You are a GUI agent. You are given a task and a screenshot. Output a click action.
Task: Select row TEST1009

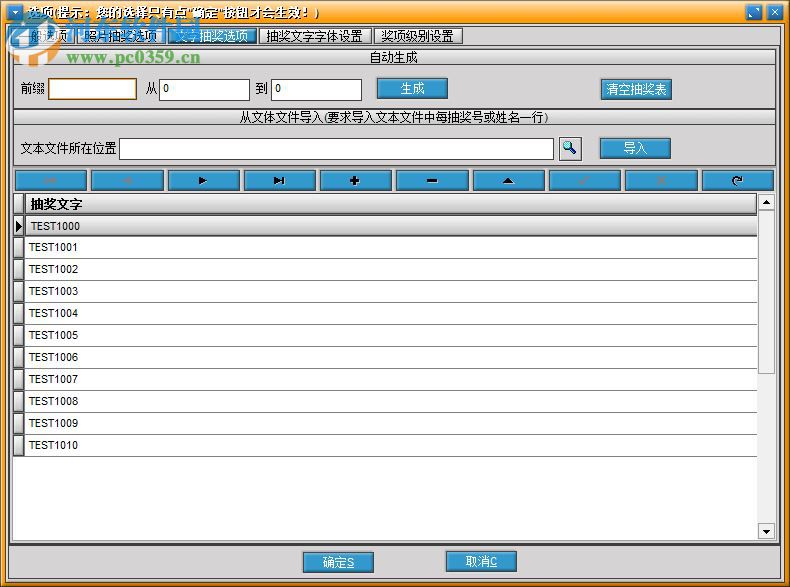(x=390, y=423)
